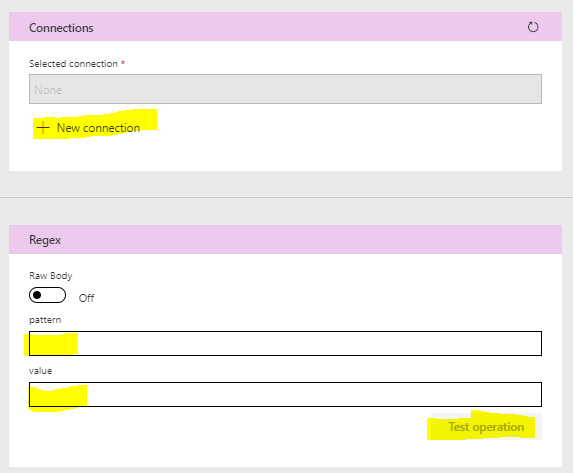Click the horizontal divider between sections
The height and width of the screenshot is (473, 573).
286,198
